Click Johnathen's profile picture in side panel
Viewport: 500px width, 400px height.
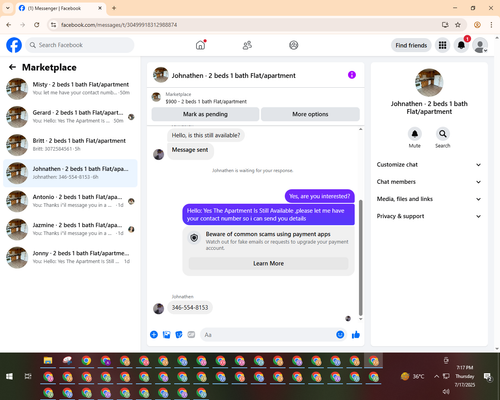pos(429,82)
